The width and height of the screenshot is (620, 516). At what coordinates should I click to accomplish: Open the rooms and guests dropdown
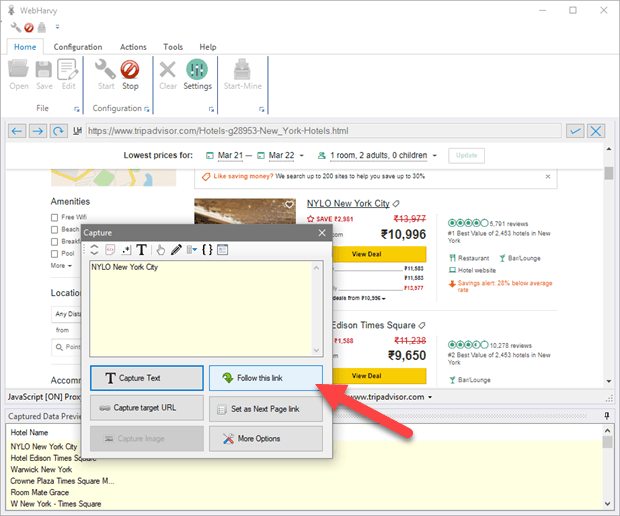tap(435, 155)
